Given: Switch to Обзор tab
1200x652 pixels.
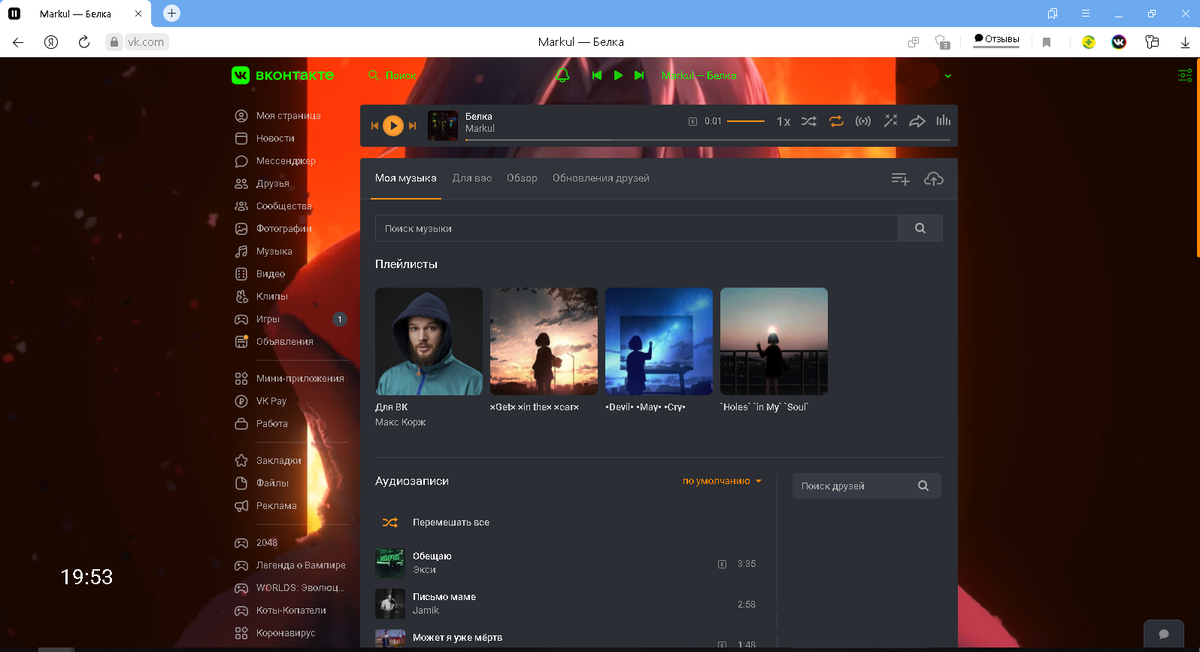Looking at the screenshot, I should pos(522,178).
